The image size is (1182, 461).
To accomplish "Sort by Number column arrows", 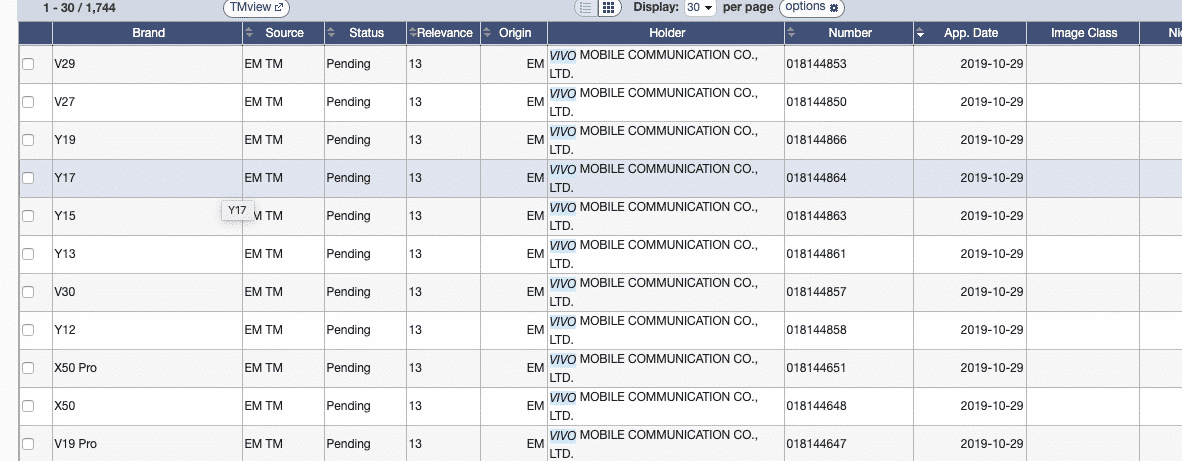I will click(791, 33).
